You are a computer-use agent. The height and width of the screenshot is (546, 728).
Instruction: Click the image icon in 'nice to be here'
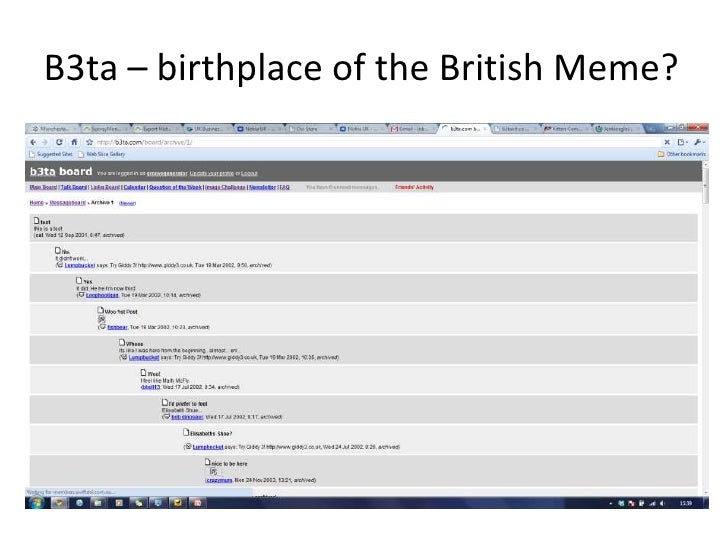pyautogui.click(x=213, y=471)
